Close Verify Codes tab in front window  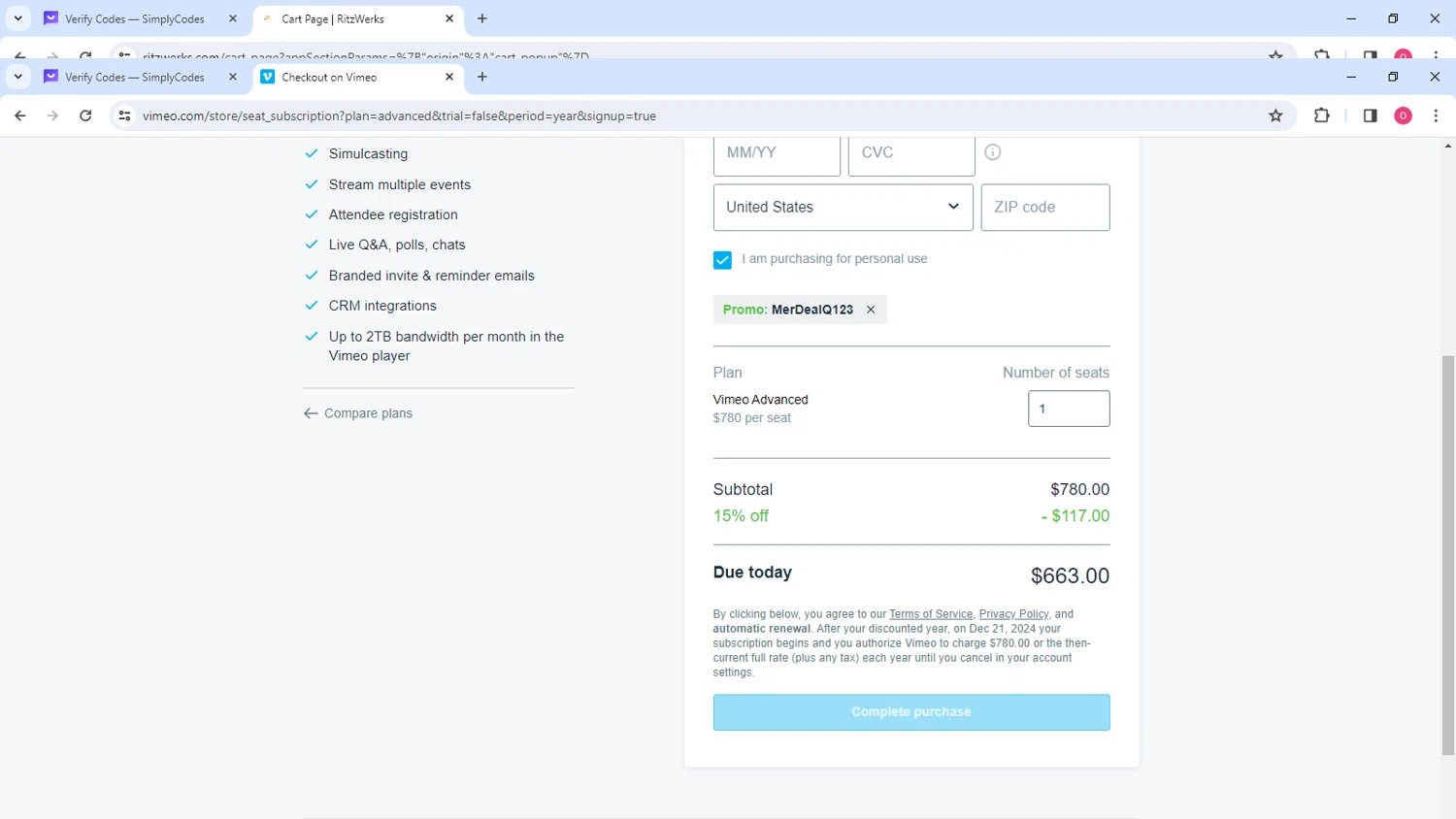click(x=233, y=77)
